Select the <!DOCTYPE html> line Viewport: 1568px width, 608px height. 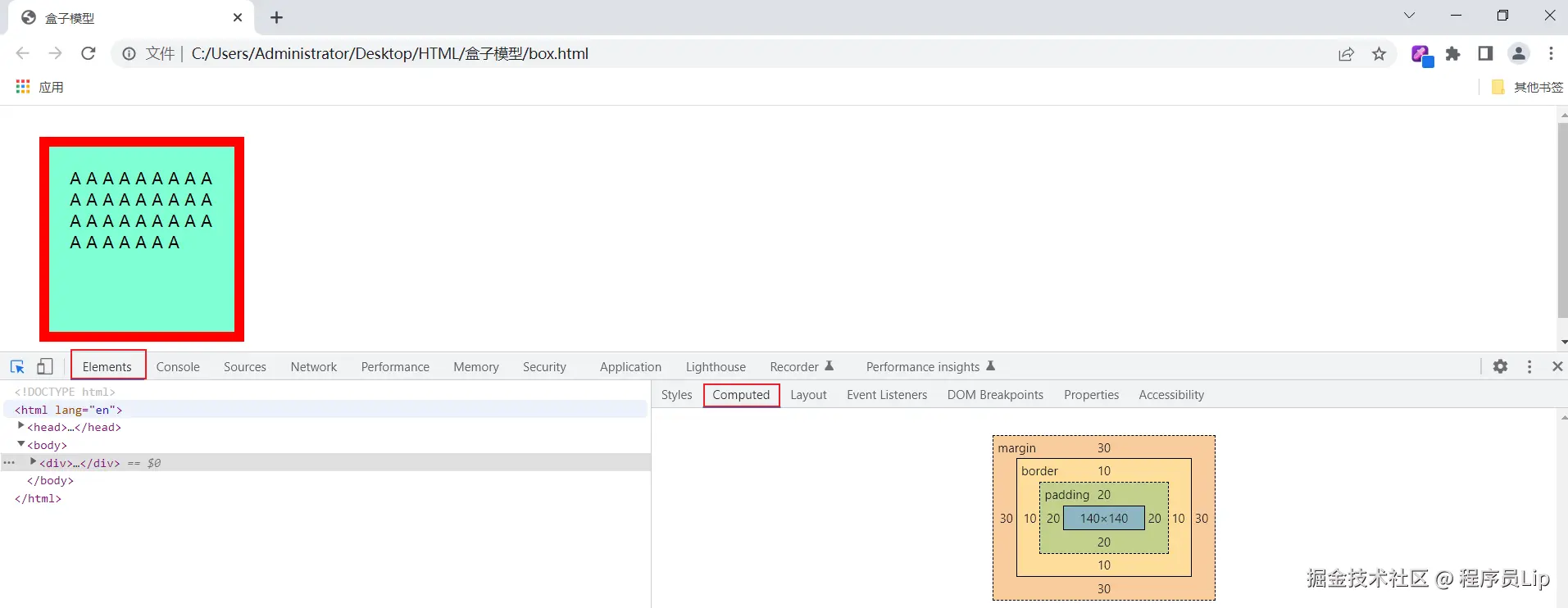[65, 392]
